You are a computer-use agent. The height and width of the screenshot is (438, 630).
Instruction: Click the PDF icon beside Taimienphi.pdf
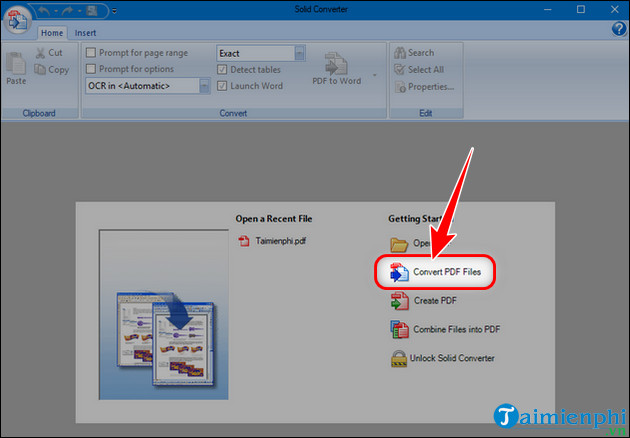[244, 241]
